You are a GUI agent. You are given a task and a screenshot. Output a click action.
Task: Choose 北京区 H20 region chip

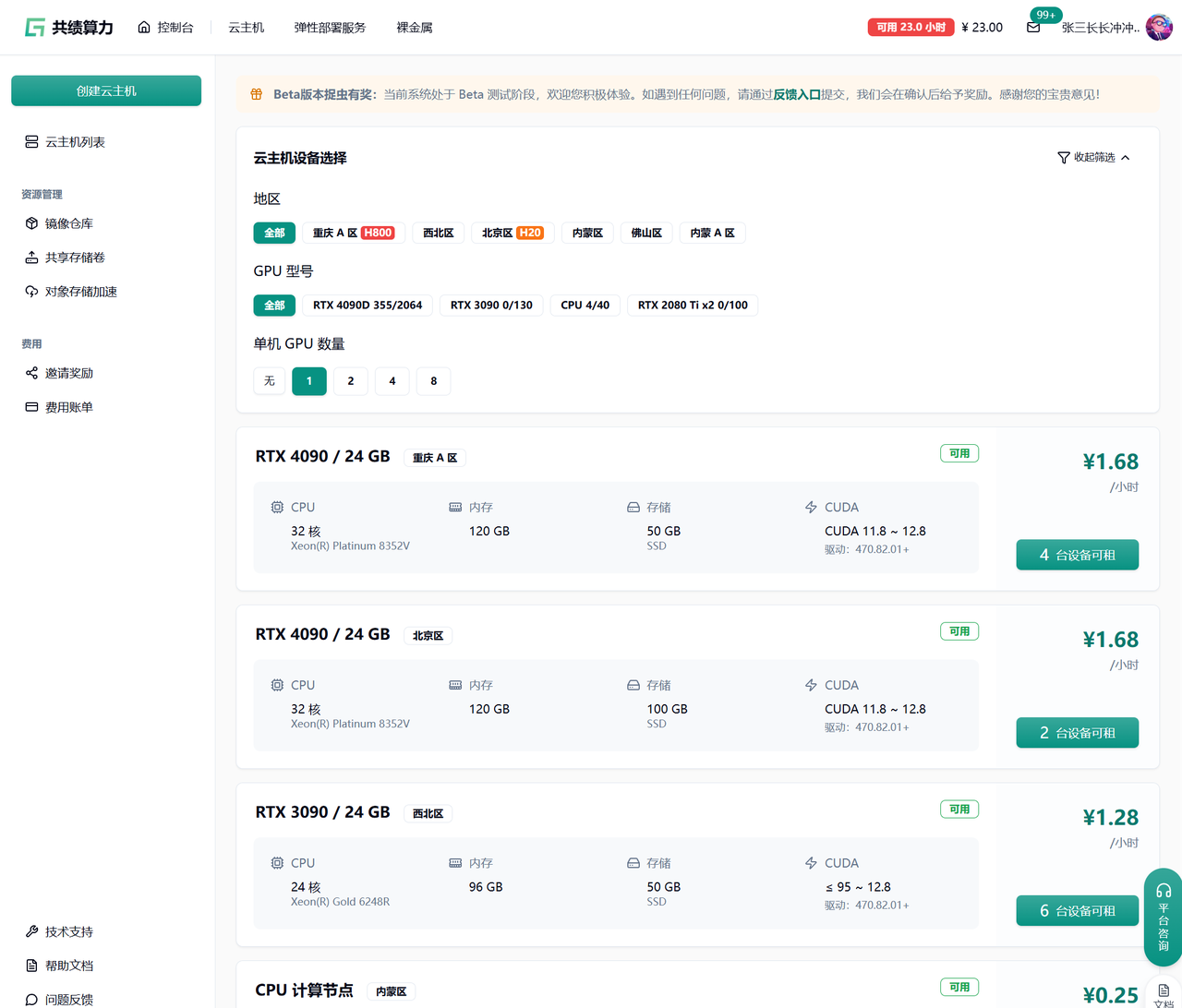coord(513,233)
